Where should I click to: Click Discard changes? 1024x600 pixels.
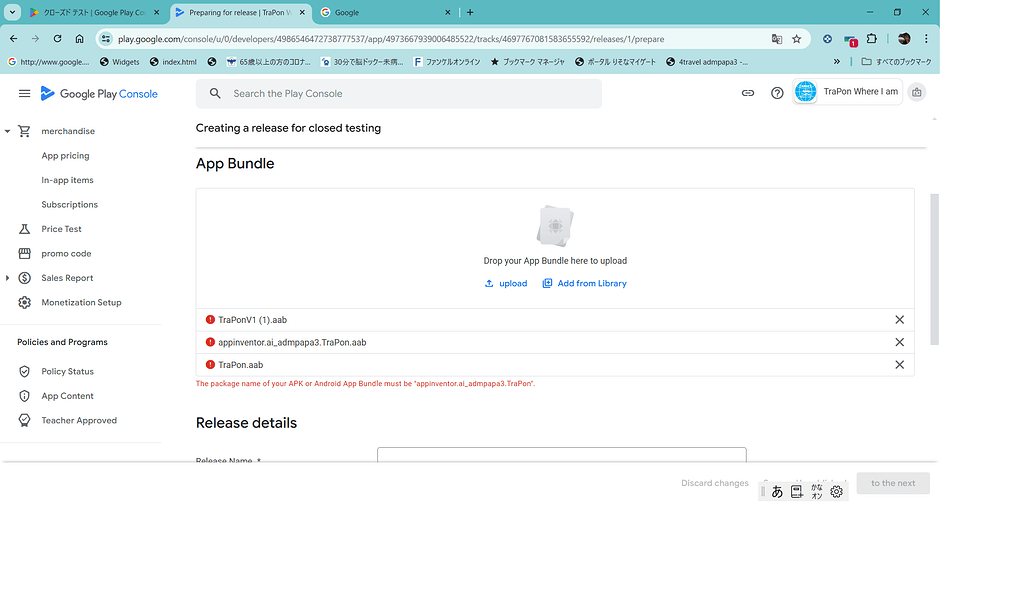point(714,483)
